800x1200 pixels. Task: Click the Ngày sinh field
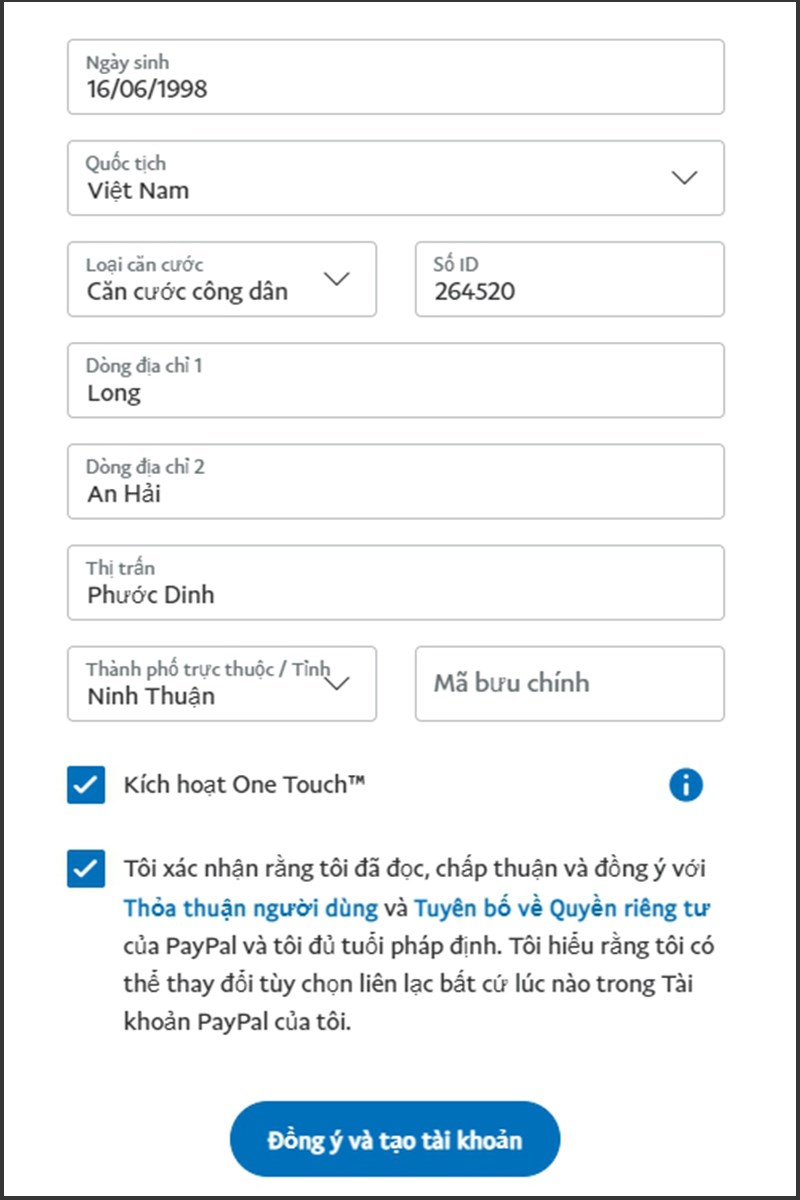tap(395, 77)
